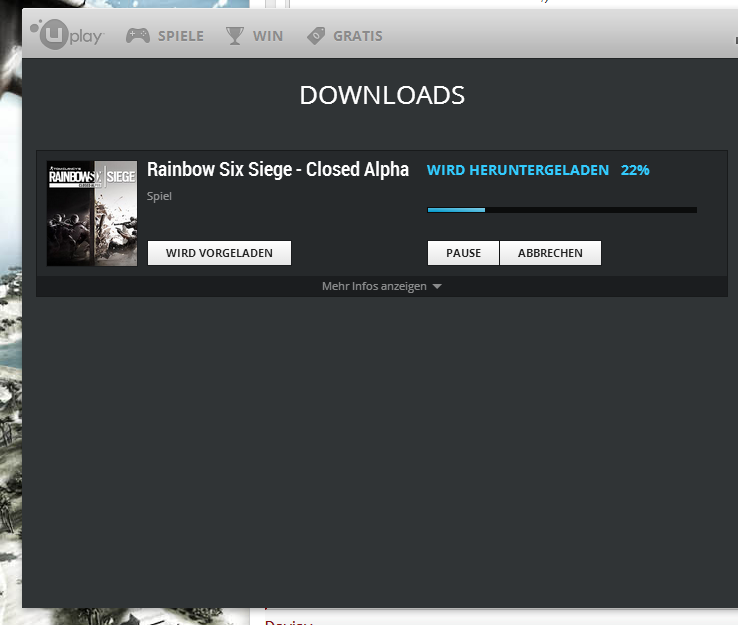The height and width of the screenshot is (625, 738).
Task: Click the Rainbow Six Siege cover thumbnail
Action: coord(92,213)
